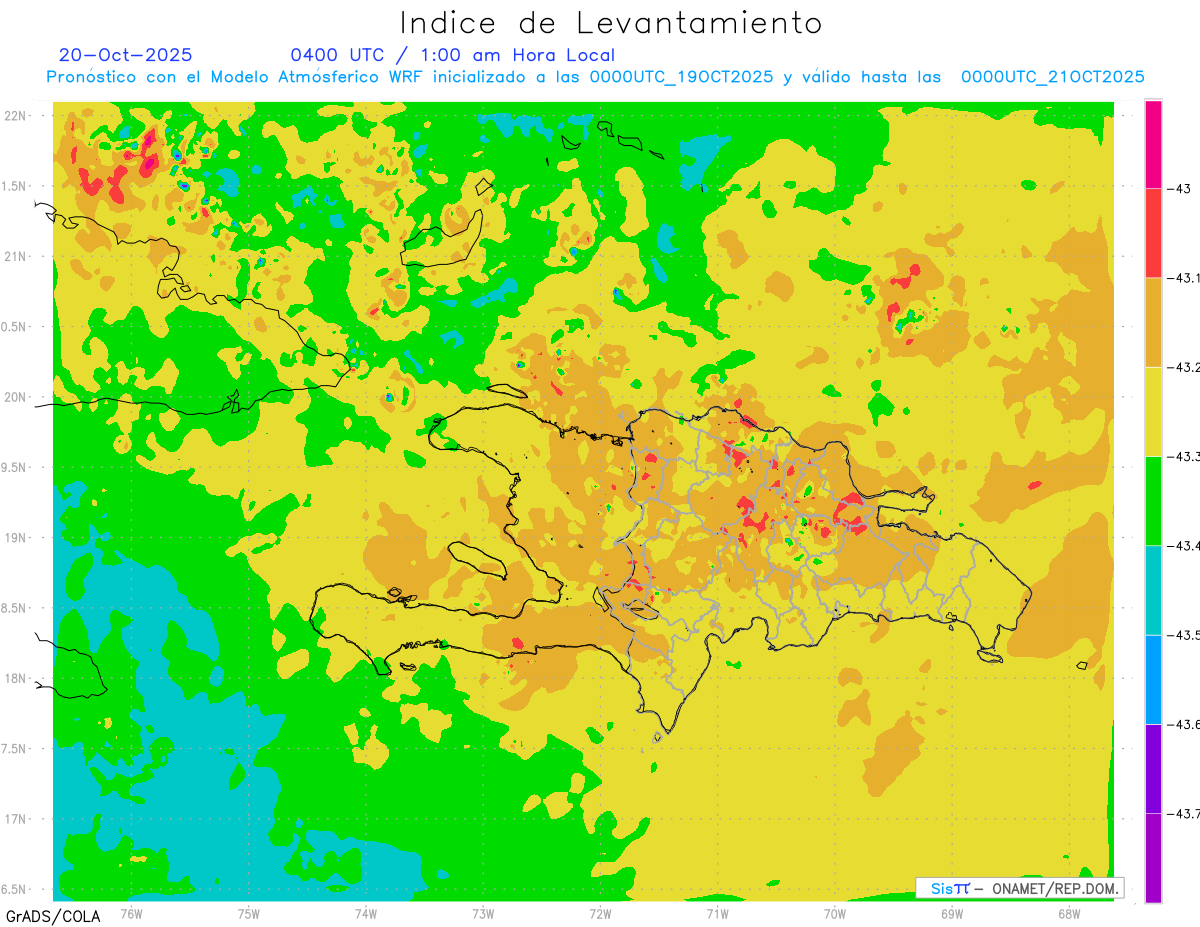Click the magenta swatch atop the color legend

pos(1153,144)
